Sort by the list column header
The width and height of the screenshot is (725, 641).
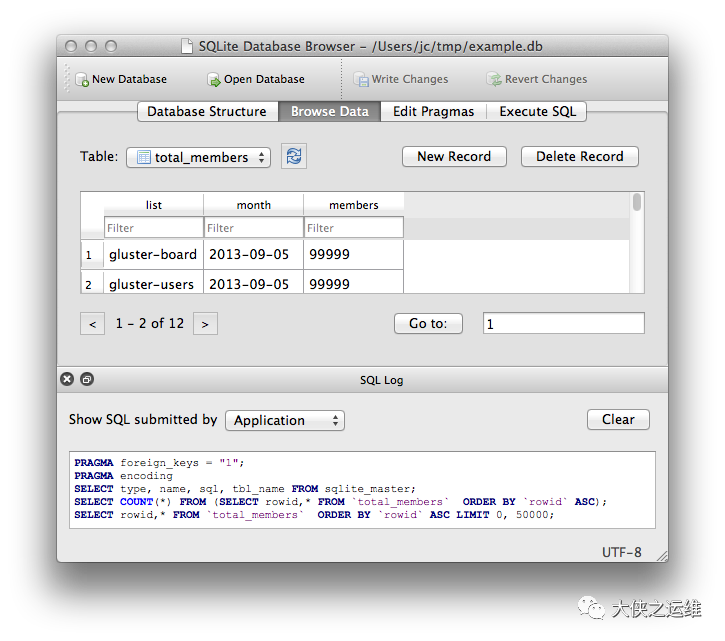[154, 204]
